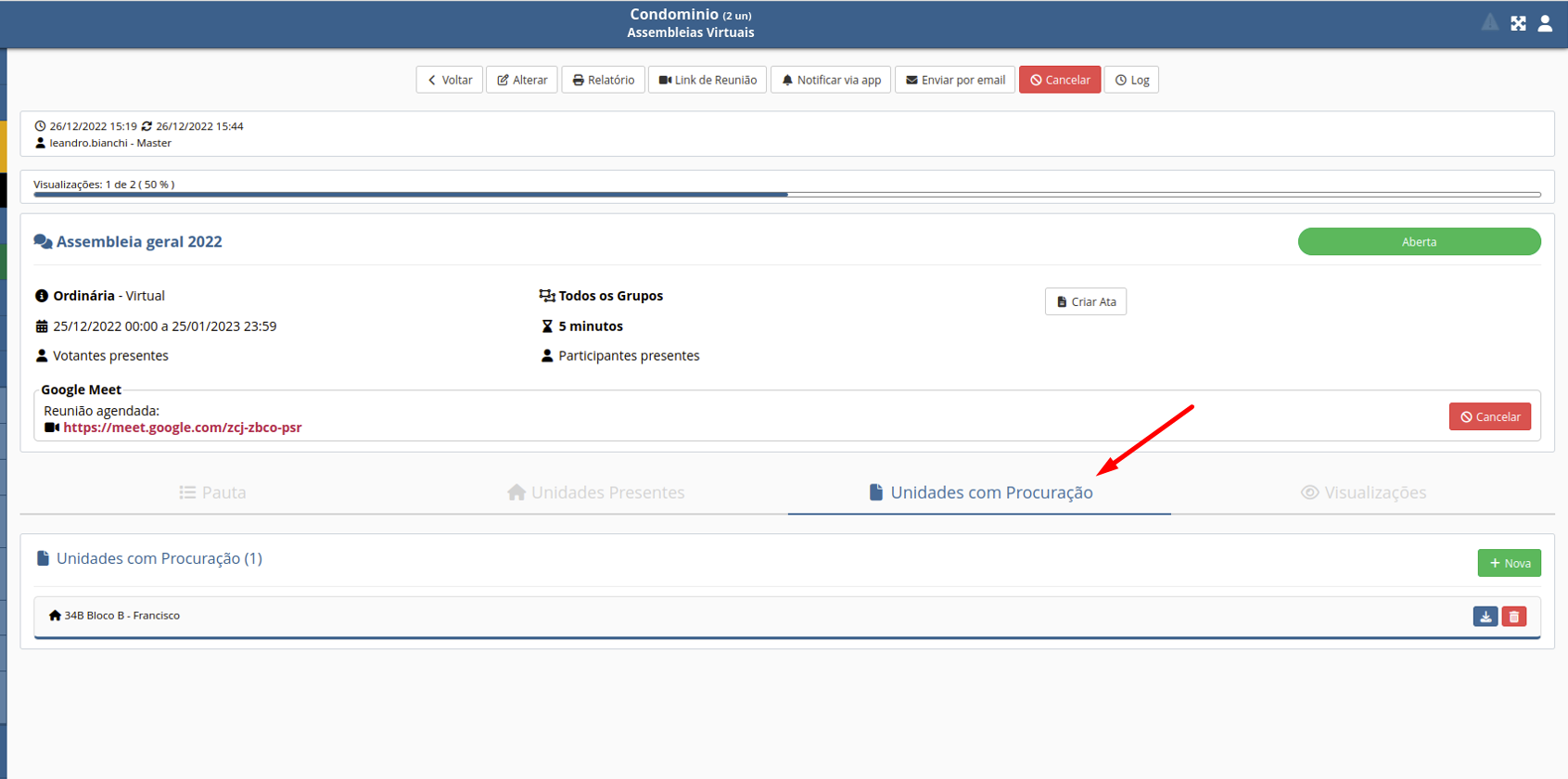Open the user profile icon
Screen dimensions: 1568x779
[1545, 23]
